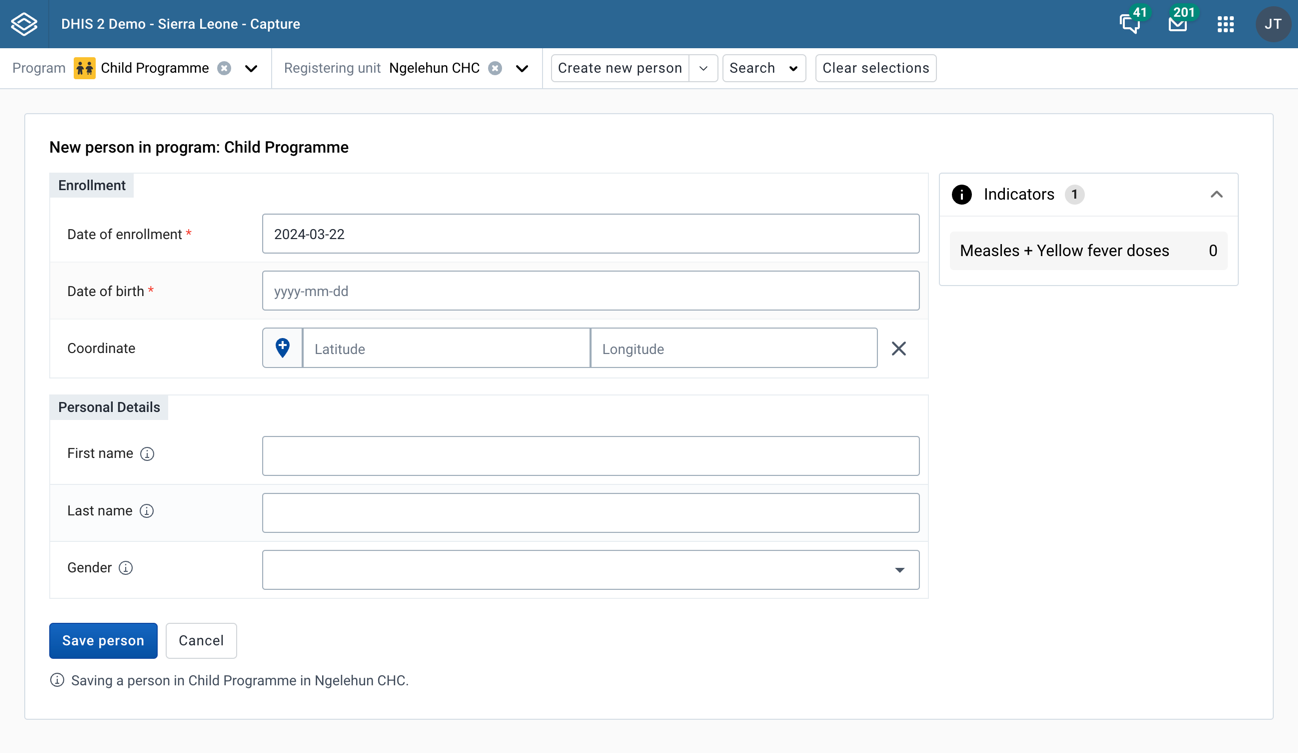Click the Gender info tooltip icon
The image size is (1298, 753).
126,567
